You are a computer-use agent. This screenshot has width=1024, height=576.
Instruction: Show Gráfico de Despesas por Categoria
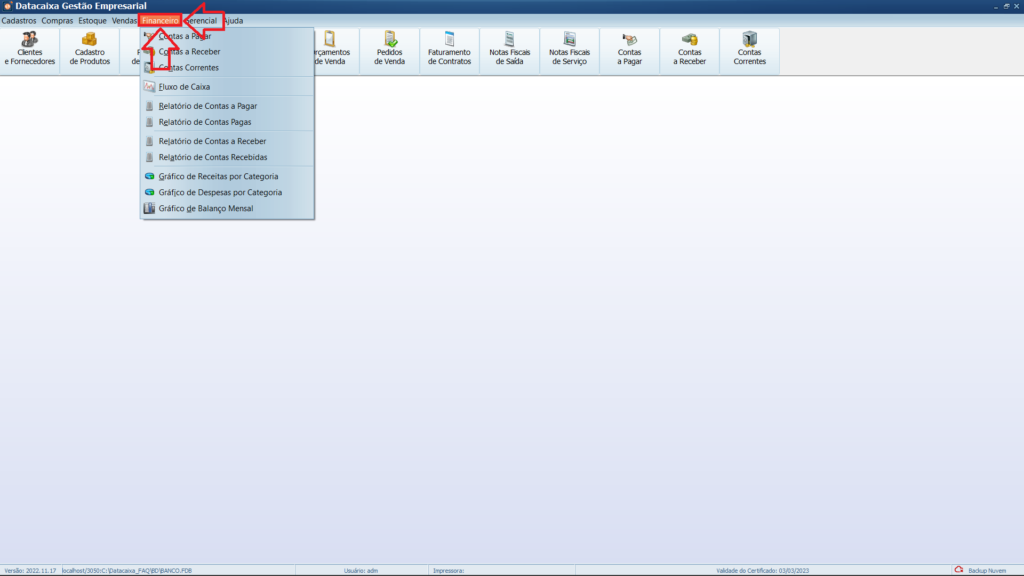(220, 192)
